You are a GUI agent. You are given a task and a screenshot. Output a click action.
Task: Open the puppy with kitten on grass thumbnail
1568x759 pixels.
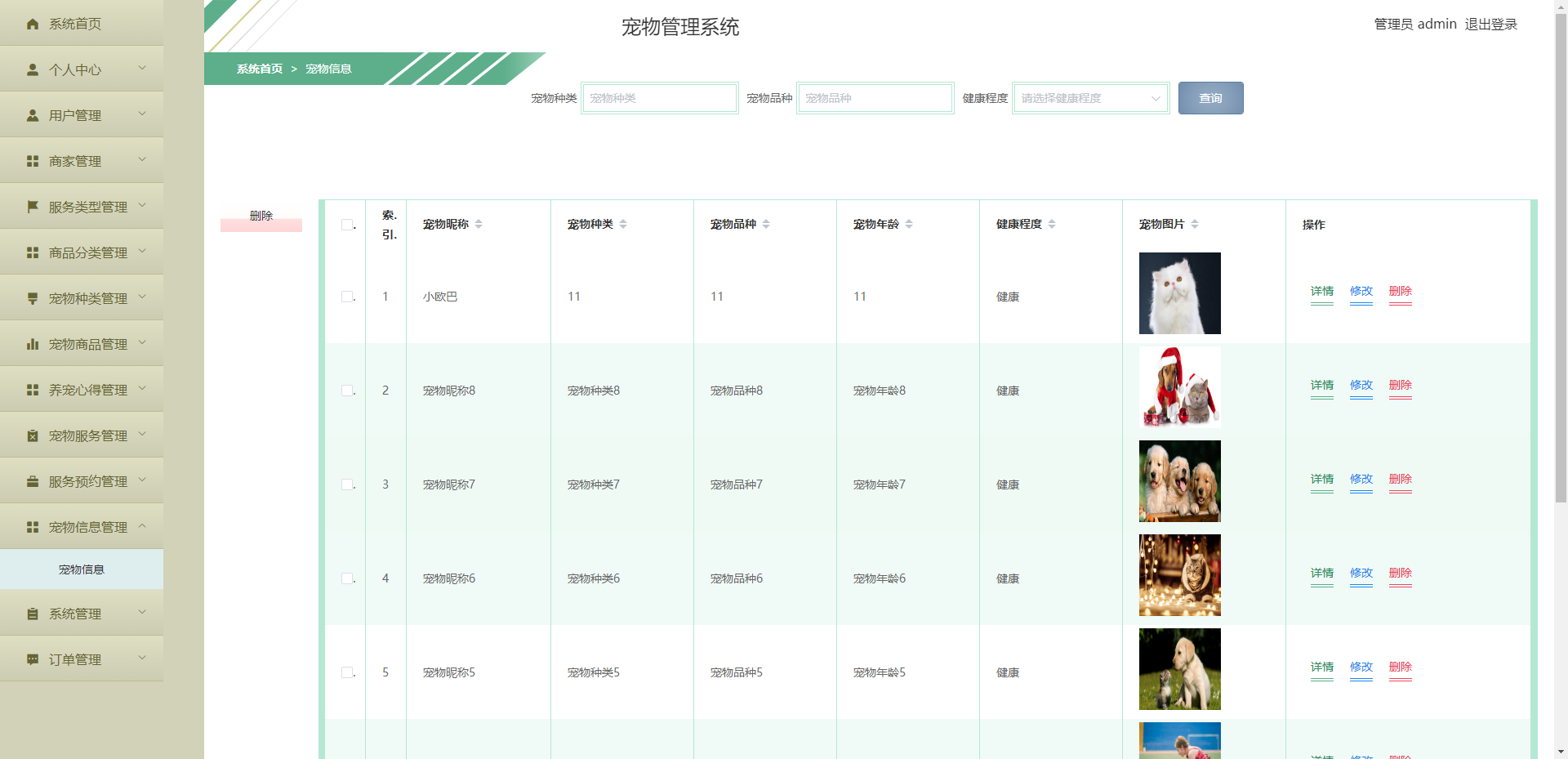pyautogui.click(x=1180, y=669)
